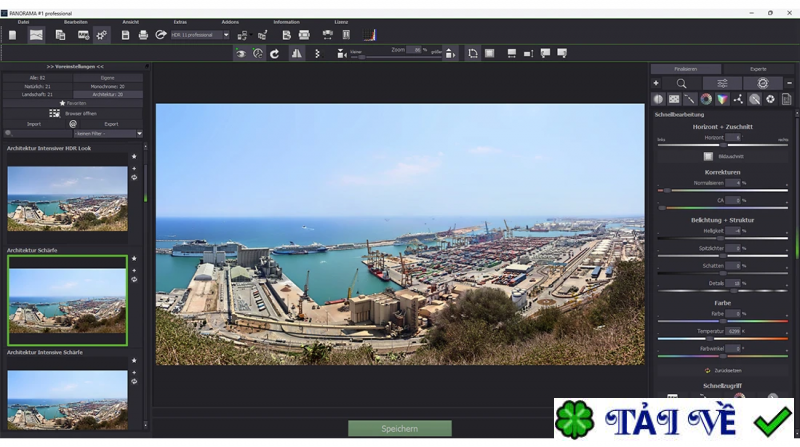
Task: Open the Addons menu
Action: (x=230, y=22)
